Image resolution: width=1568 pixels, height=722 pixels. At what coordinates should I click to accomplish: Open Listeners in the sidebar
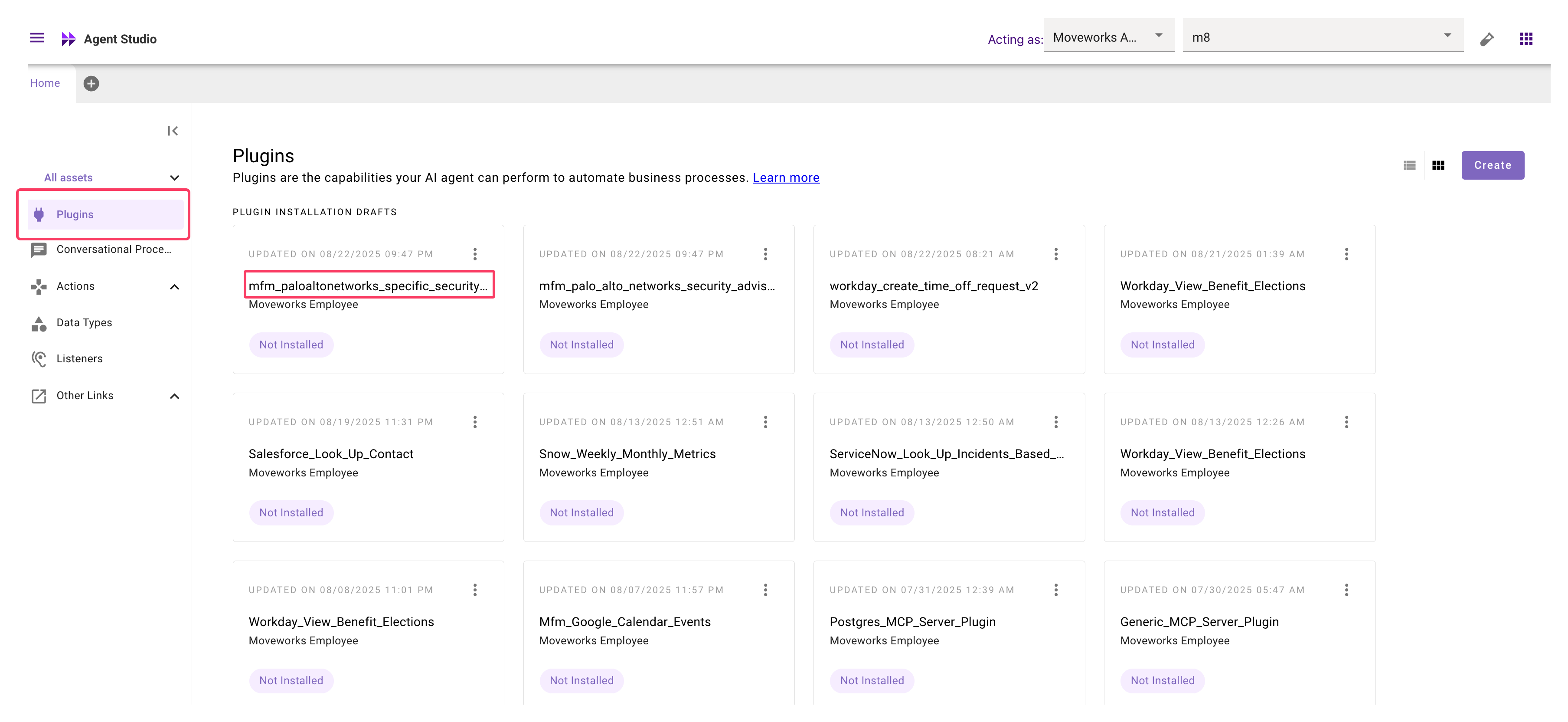[x=105, y=359]
